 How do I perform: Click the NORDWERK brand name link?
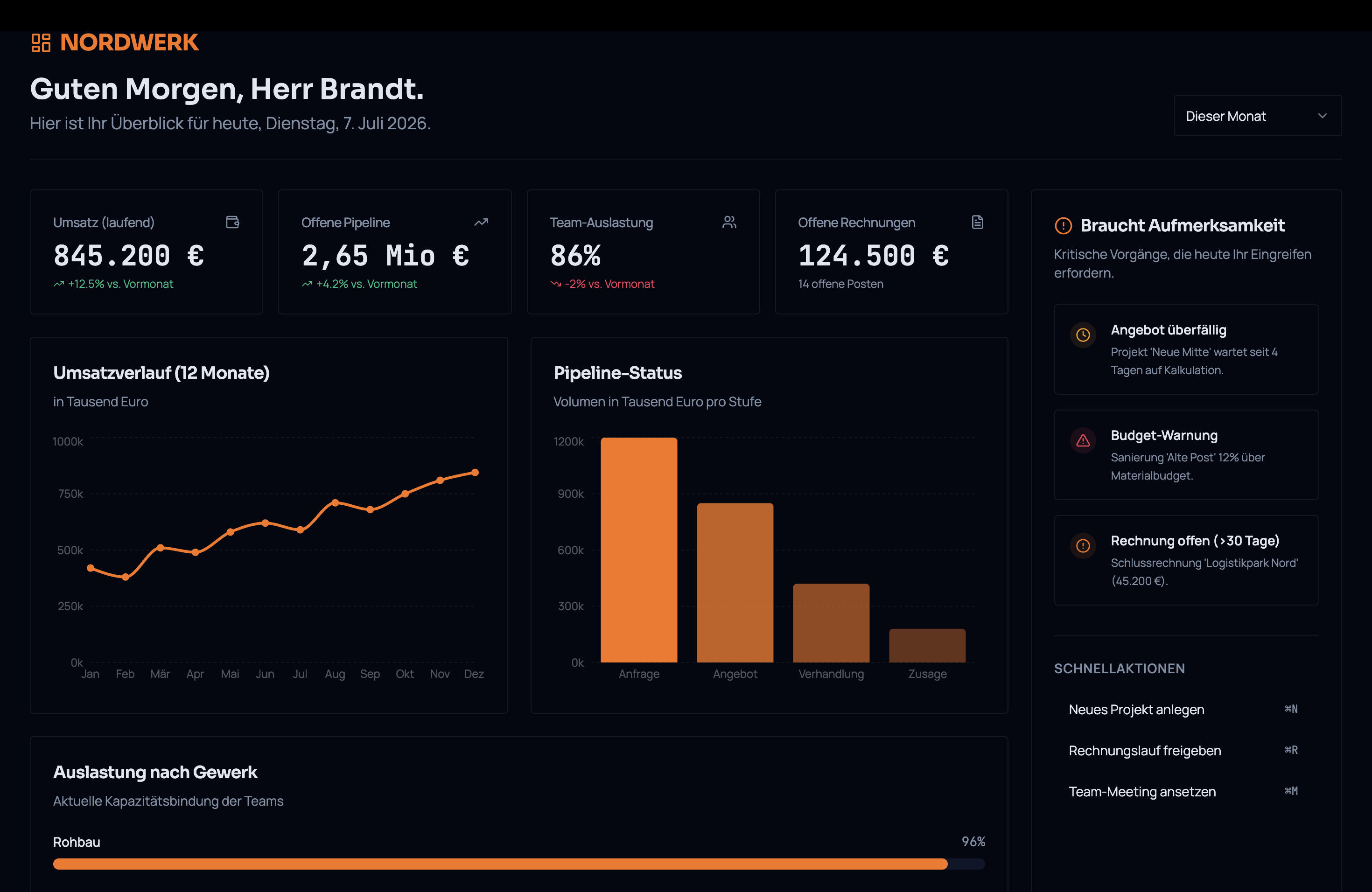tap(129, 42)
